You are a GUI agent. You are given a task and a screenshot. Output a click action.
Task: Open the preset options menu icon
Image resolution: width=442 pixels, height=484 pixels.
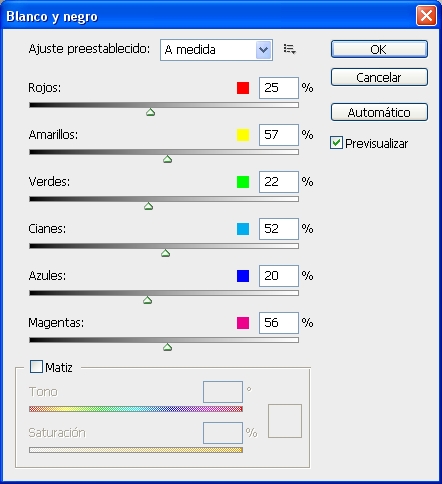[290, 49]
